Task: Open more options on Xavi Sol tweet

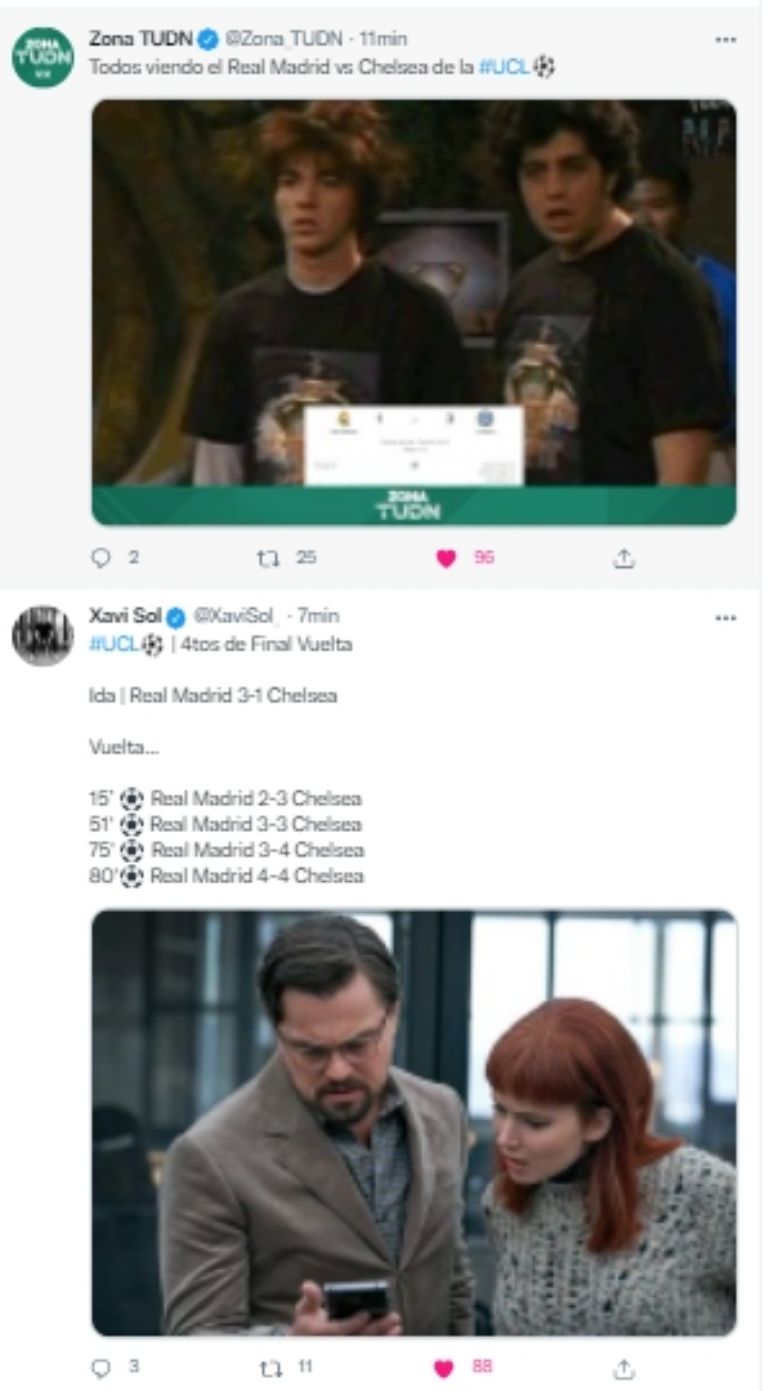Action: coord(725,618)
